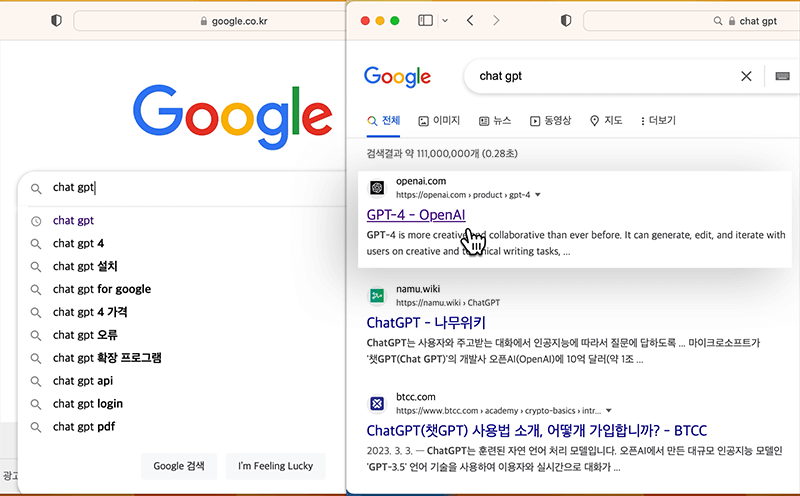Click magnifier icon beside 'chat gpt api'

click(x=36, y=381)
